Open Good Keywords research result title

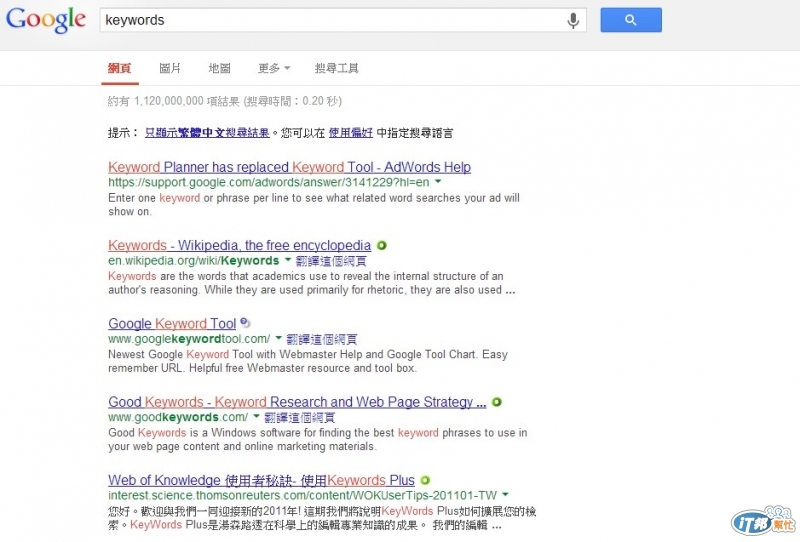pyautogui.click(x=297, y=402)
